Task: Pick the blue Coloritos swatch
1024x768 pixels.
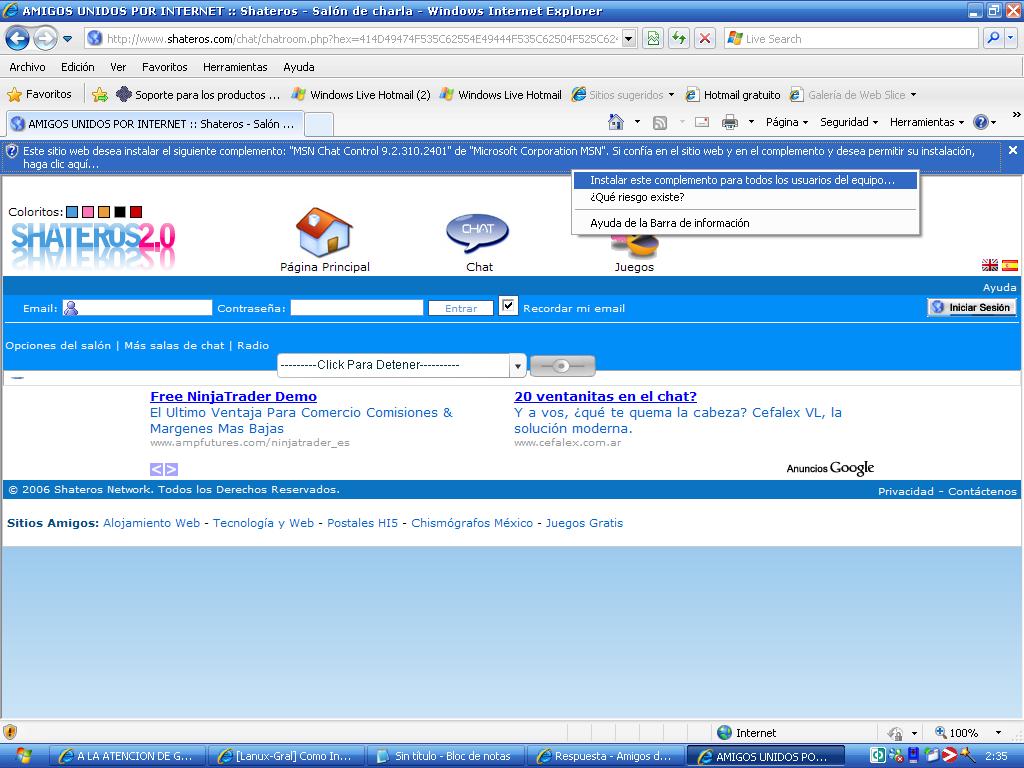Action: pyautogui.click(x=72, y=212)
